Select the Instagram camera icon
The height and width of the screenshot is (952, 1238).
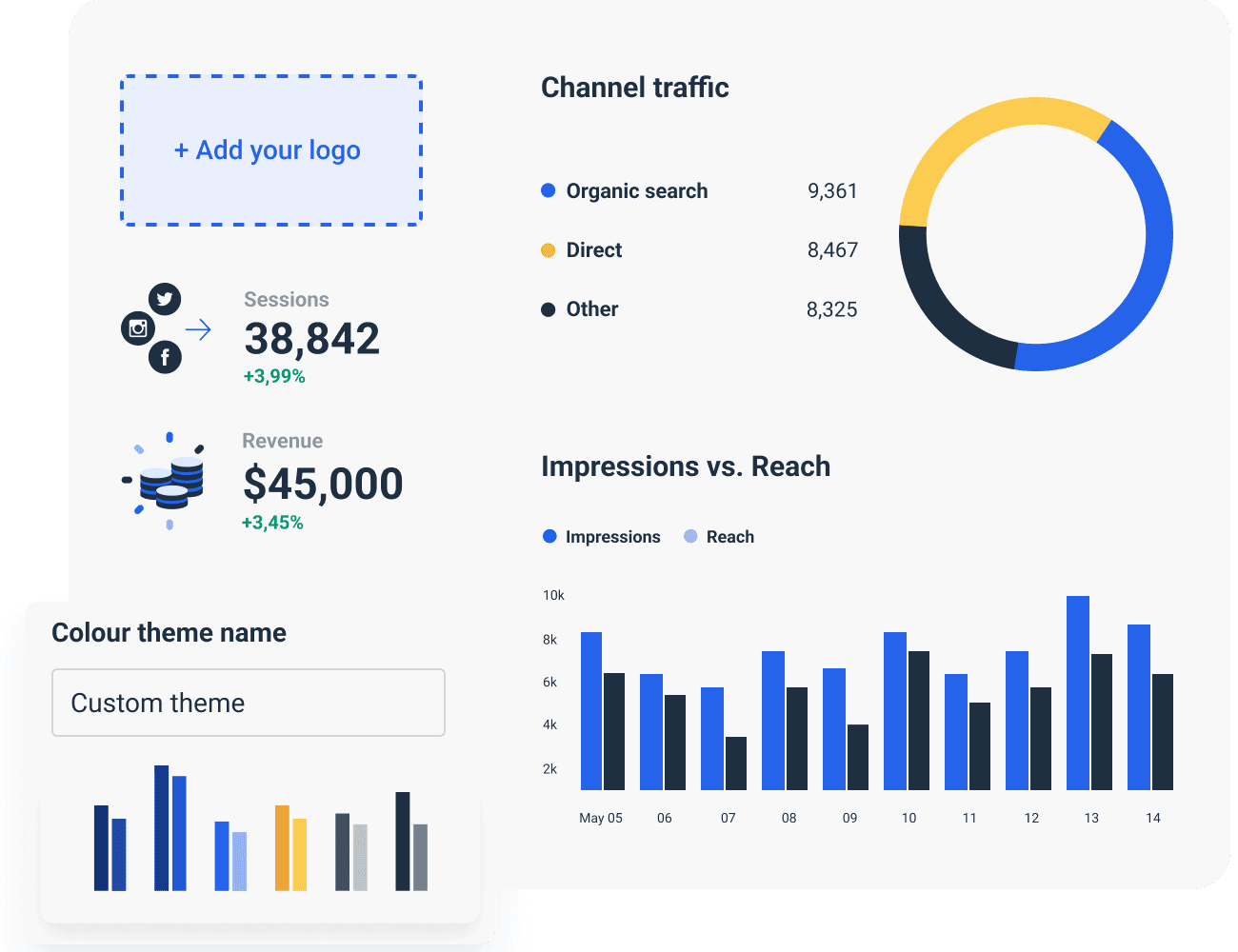coord(139,329)
